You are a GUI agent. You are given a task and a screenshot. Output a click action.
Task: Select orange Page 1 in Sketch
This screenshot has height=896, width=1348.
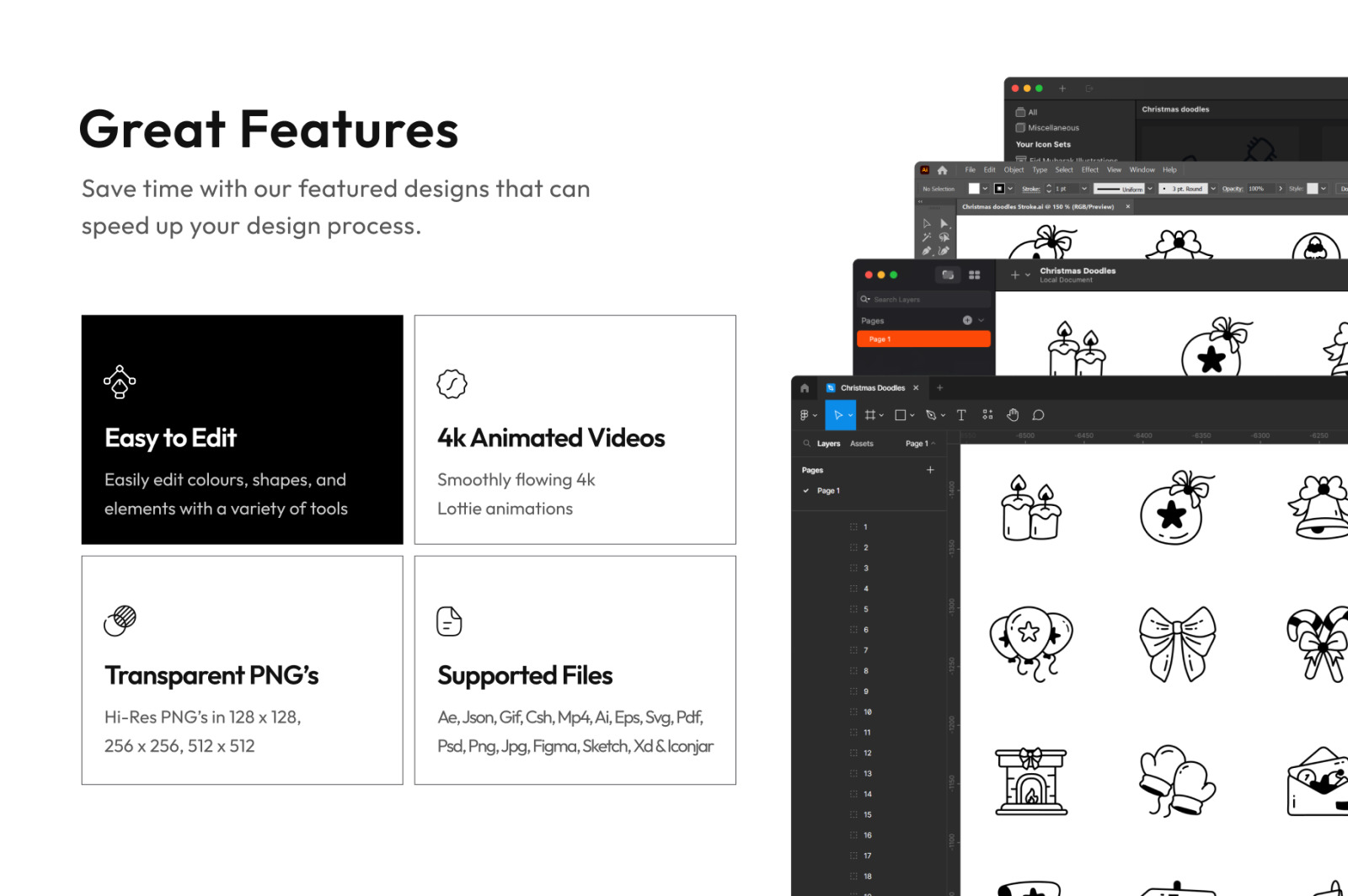[923, 339]
